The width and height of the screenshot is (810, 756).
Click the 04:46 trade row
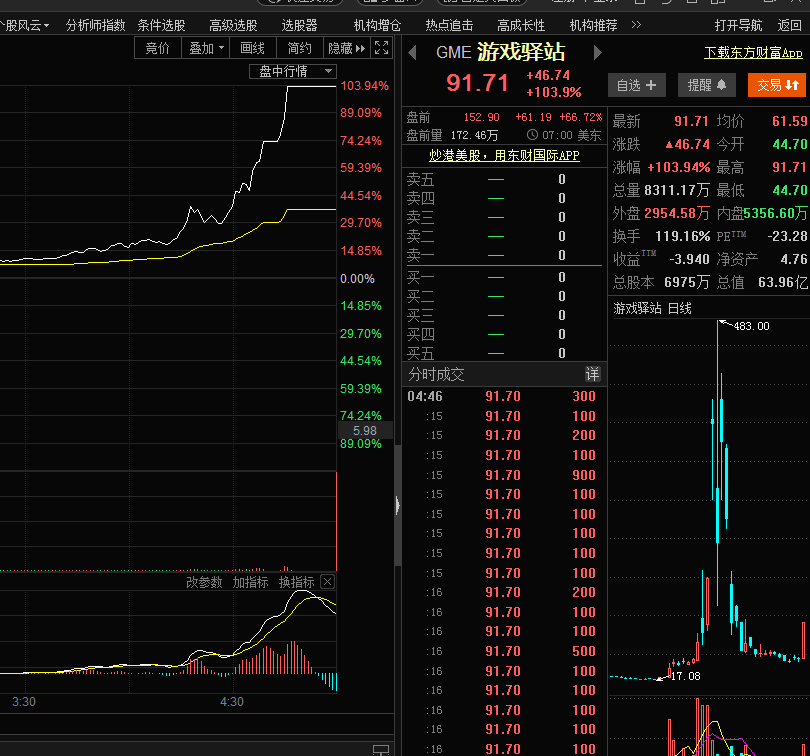502,396
